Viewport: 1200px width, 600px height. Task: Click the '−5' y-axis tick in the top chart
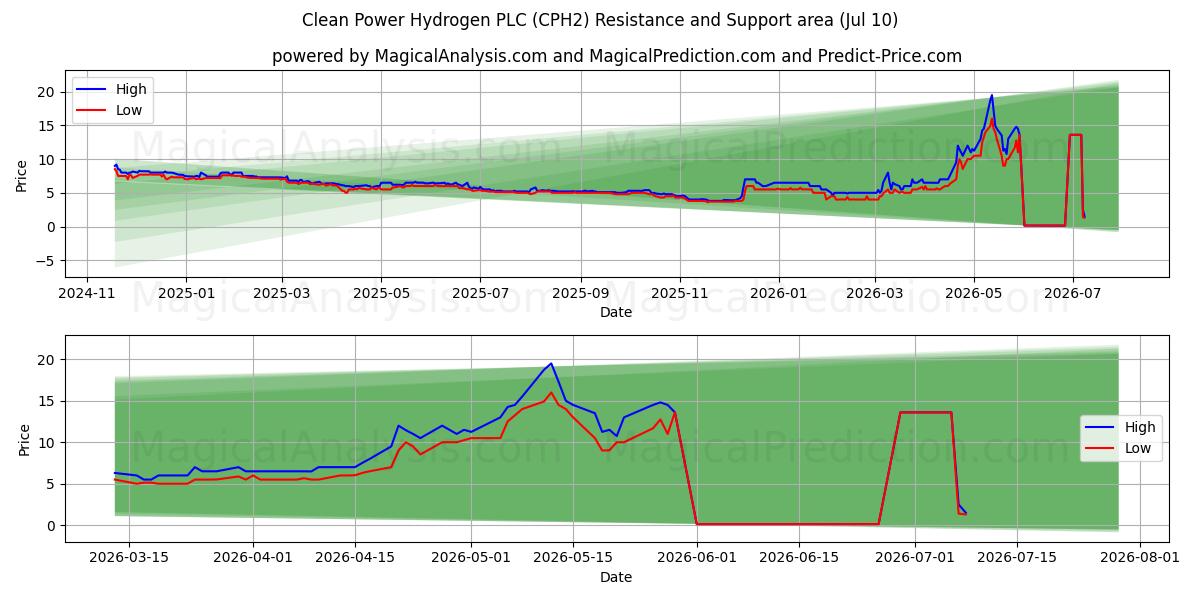pyautogui.click(x=46, y=261)
